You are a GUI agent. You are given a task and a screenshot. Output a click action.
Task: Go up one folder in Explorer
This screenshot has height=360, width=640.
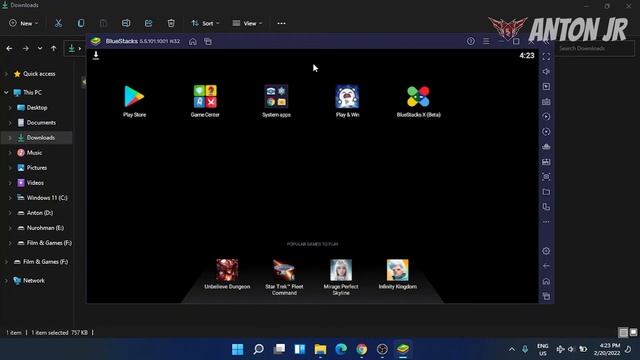click(x=53, y=49)
